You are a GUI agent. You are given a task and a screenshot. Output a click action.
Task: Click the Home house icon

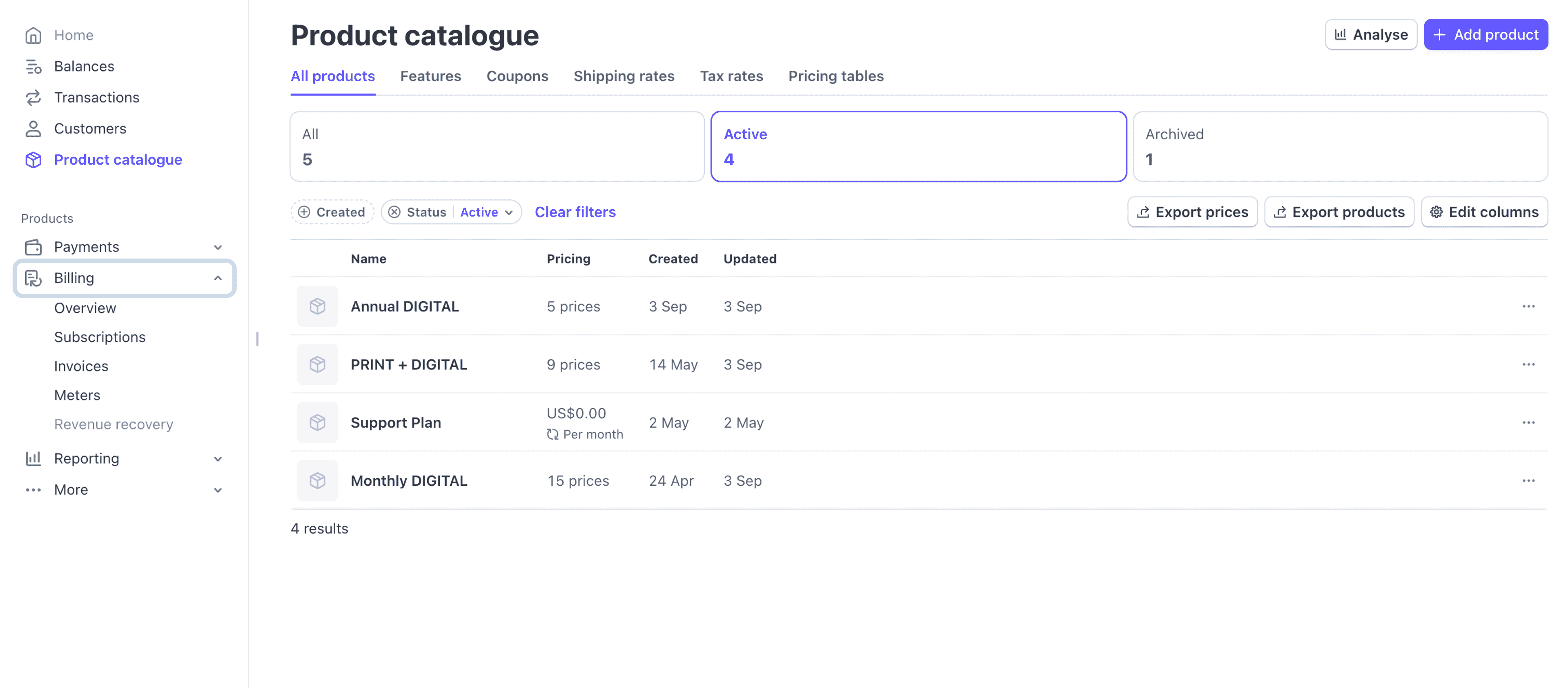33,35
